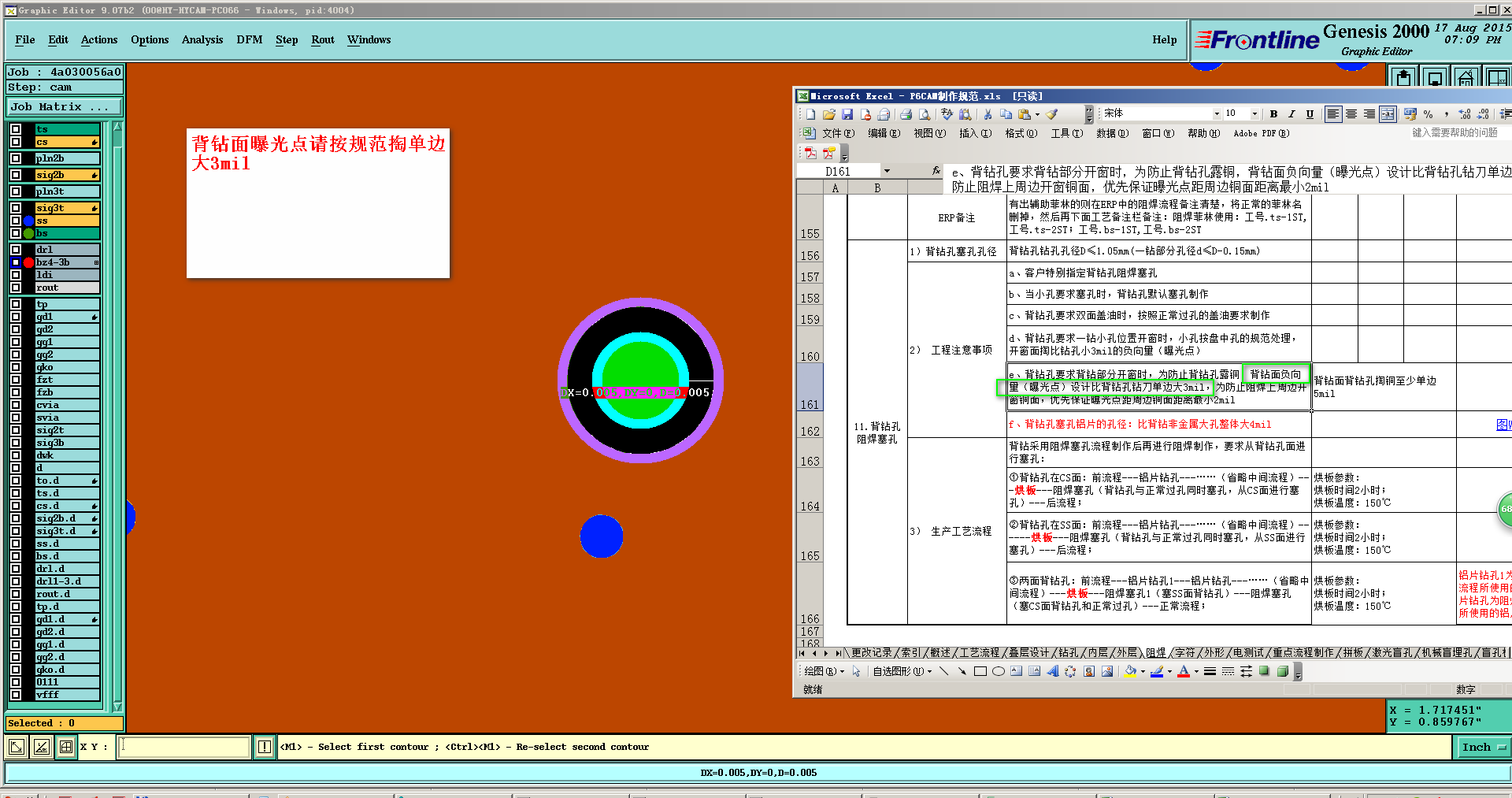Click the Copy icon in Excel toolbar
Screen dimensions: 1512x798
click(x=1006, y=114)
